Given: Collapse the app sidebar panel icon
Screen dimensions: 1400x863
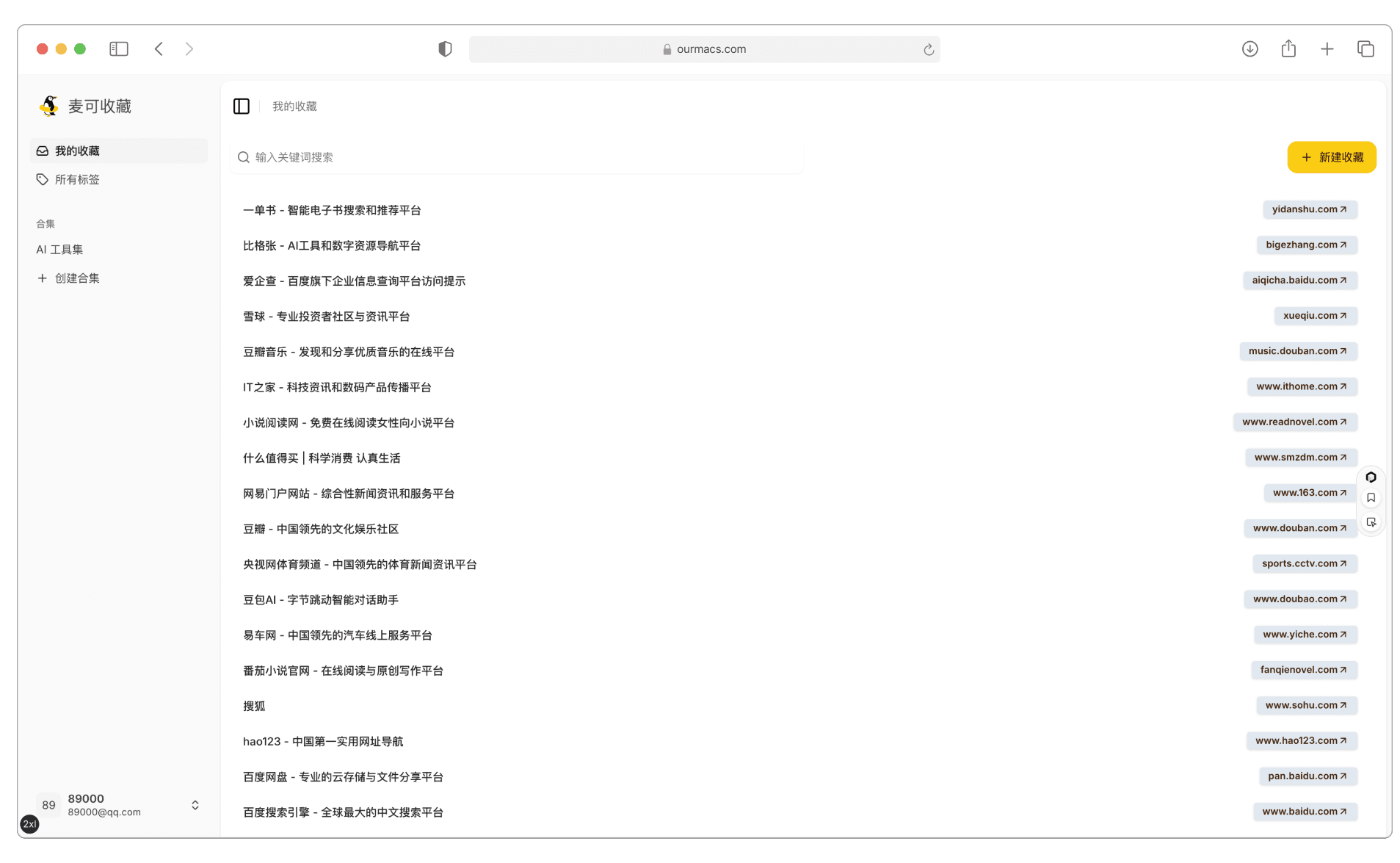Looking at the screenshot, I should [x=242, y=106].
